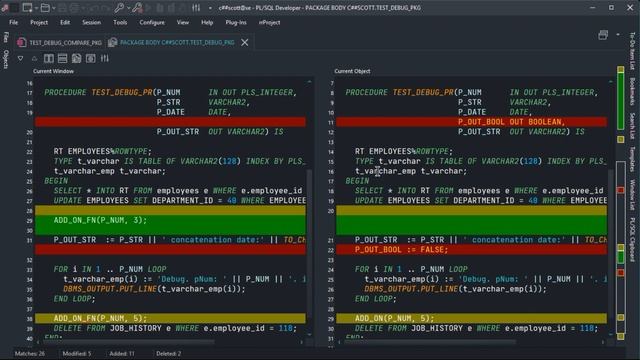Open the Project menu
This screenshot has height=360, width=640.
(39, 22)
